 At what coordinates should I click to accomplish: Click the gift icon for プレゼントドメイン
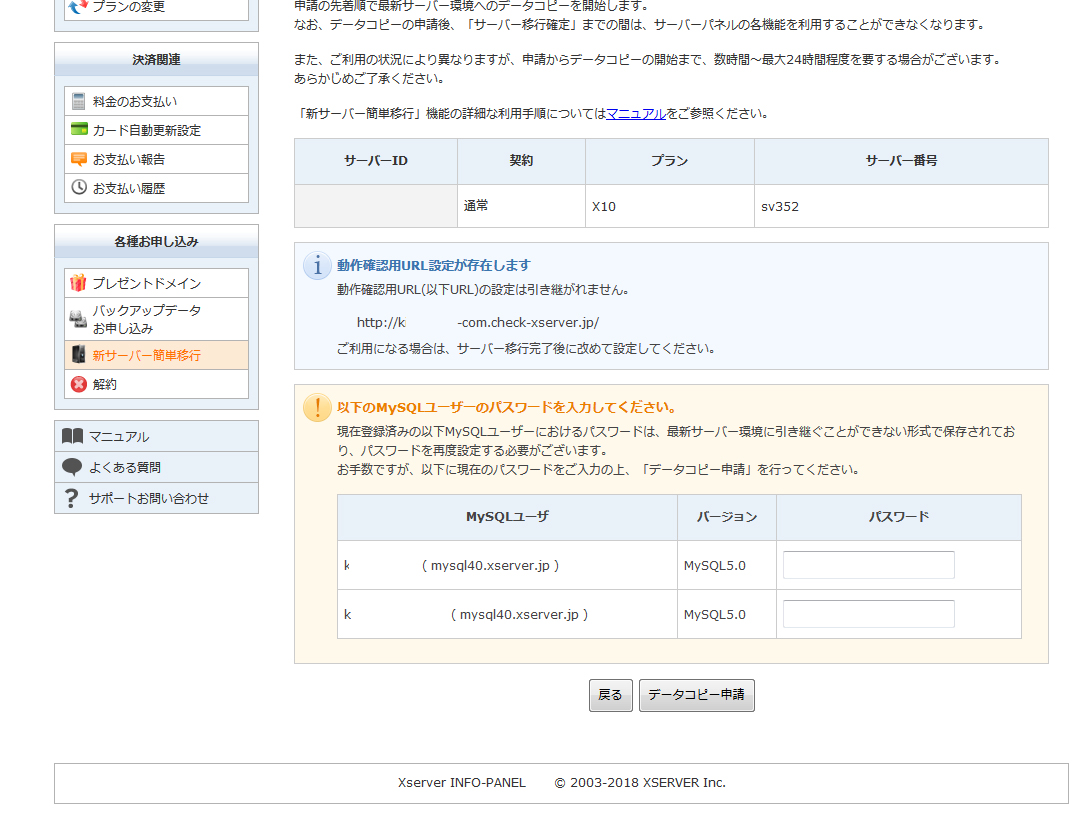tap(79, 283)
